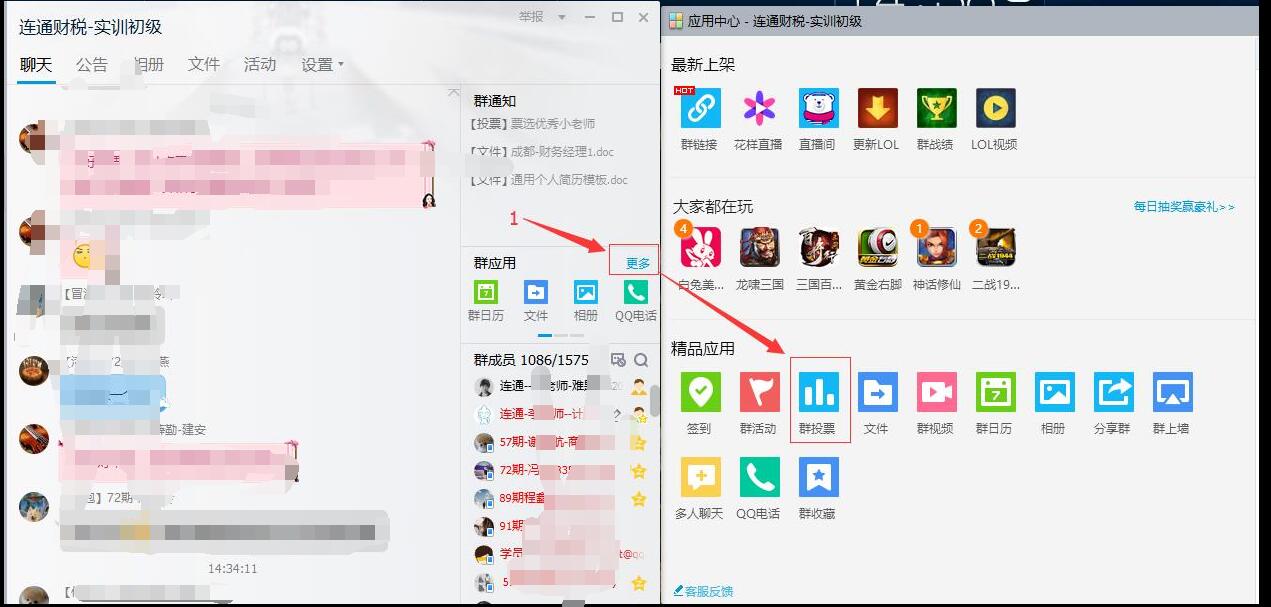Open 相册 icon in chat window 群应用 panel
1271x607 pixels.
[x=586, y=292]
